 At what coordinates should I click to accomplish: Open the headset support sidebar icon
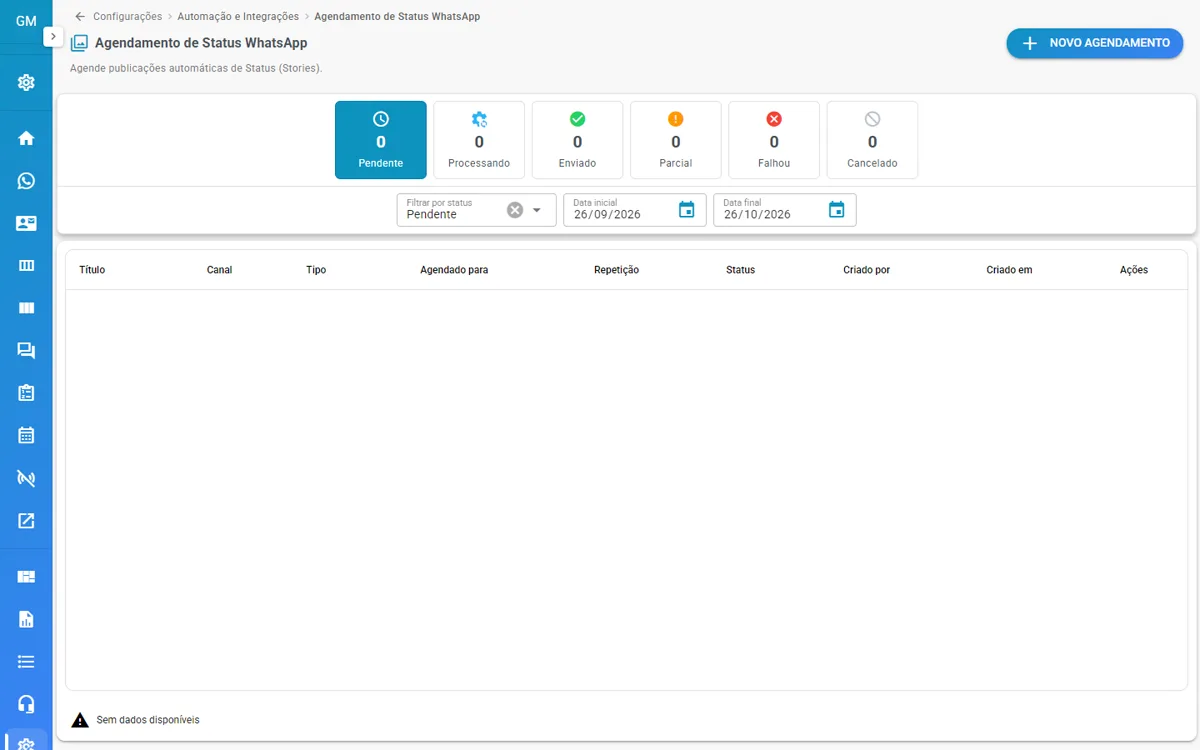point(26,704)
